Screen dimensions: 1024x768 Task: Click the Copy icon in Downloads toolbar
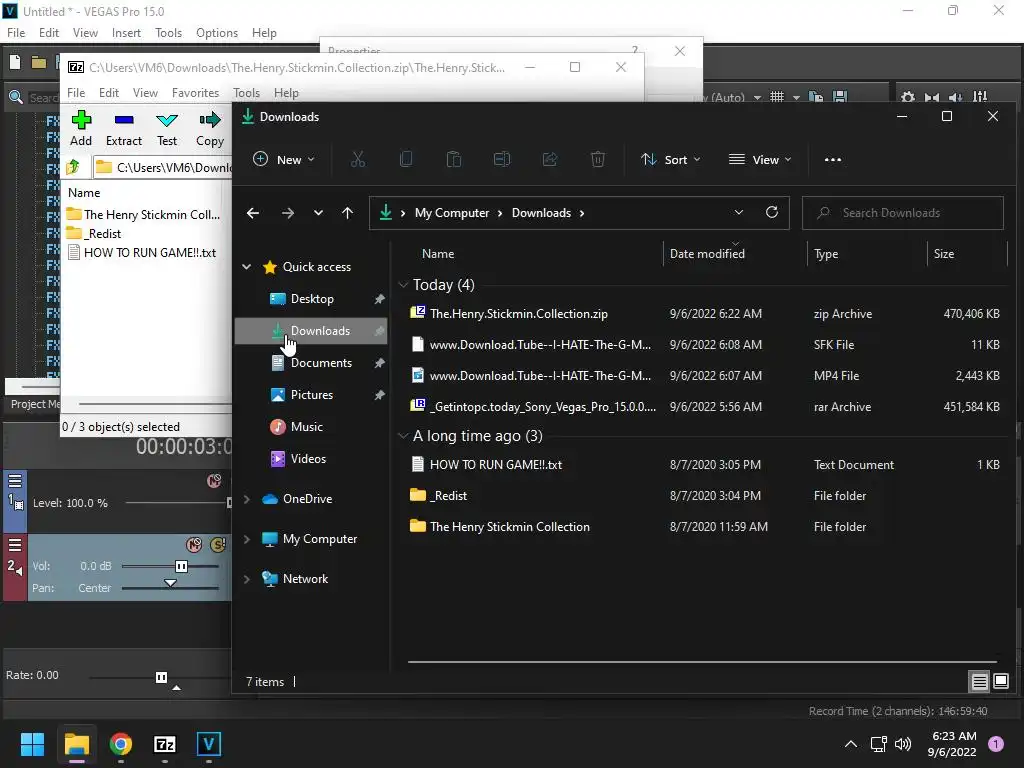tap(406, 159)
